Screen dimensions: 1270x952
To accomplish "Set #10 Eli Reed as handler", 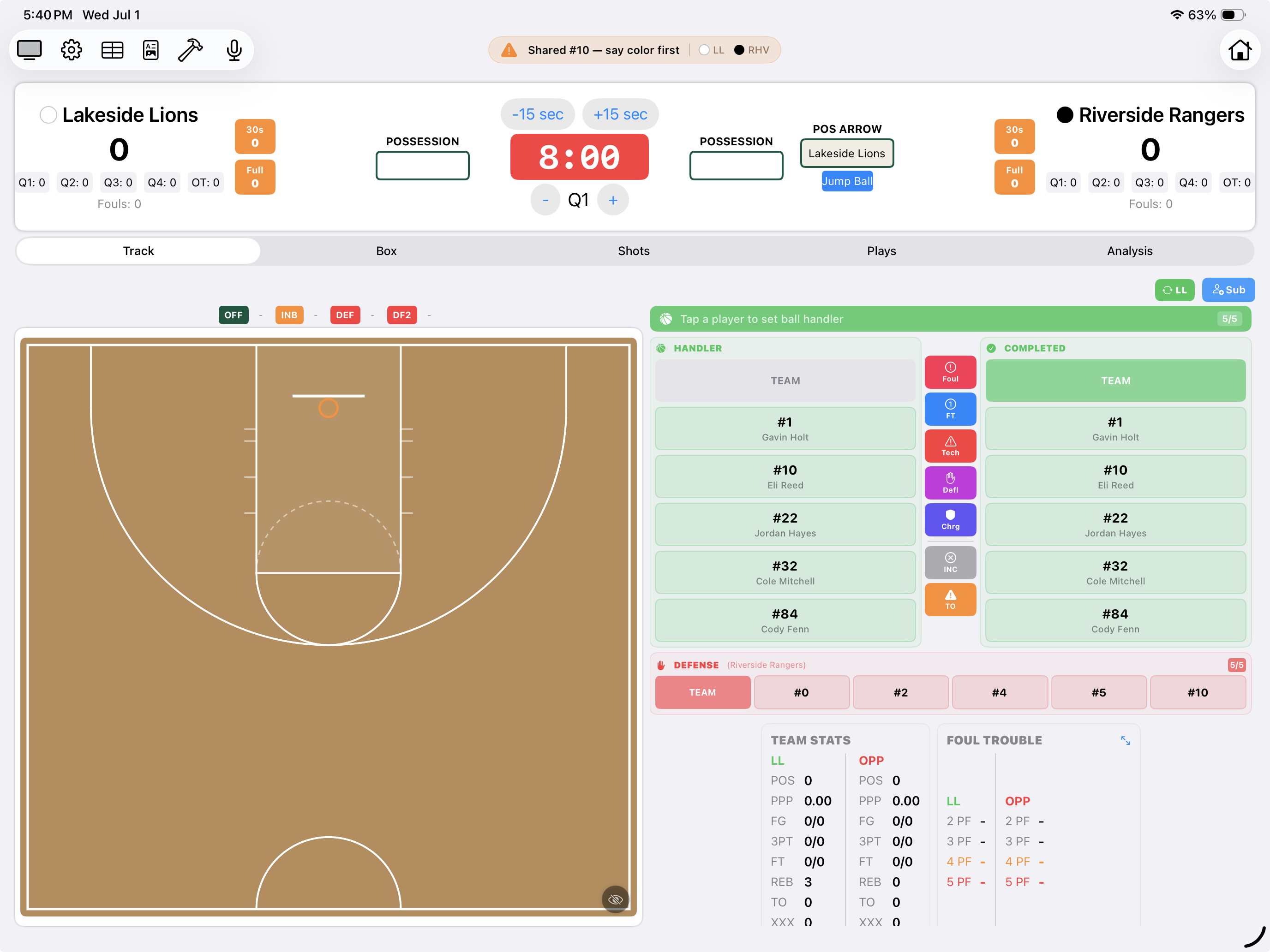I will tap(785, 477).
